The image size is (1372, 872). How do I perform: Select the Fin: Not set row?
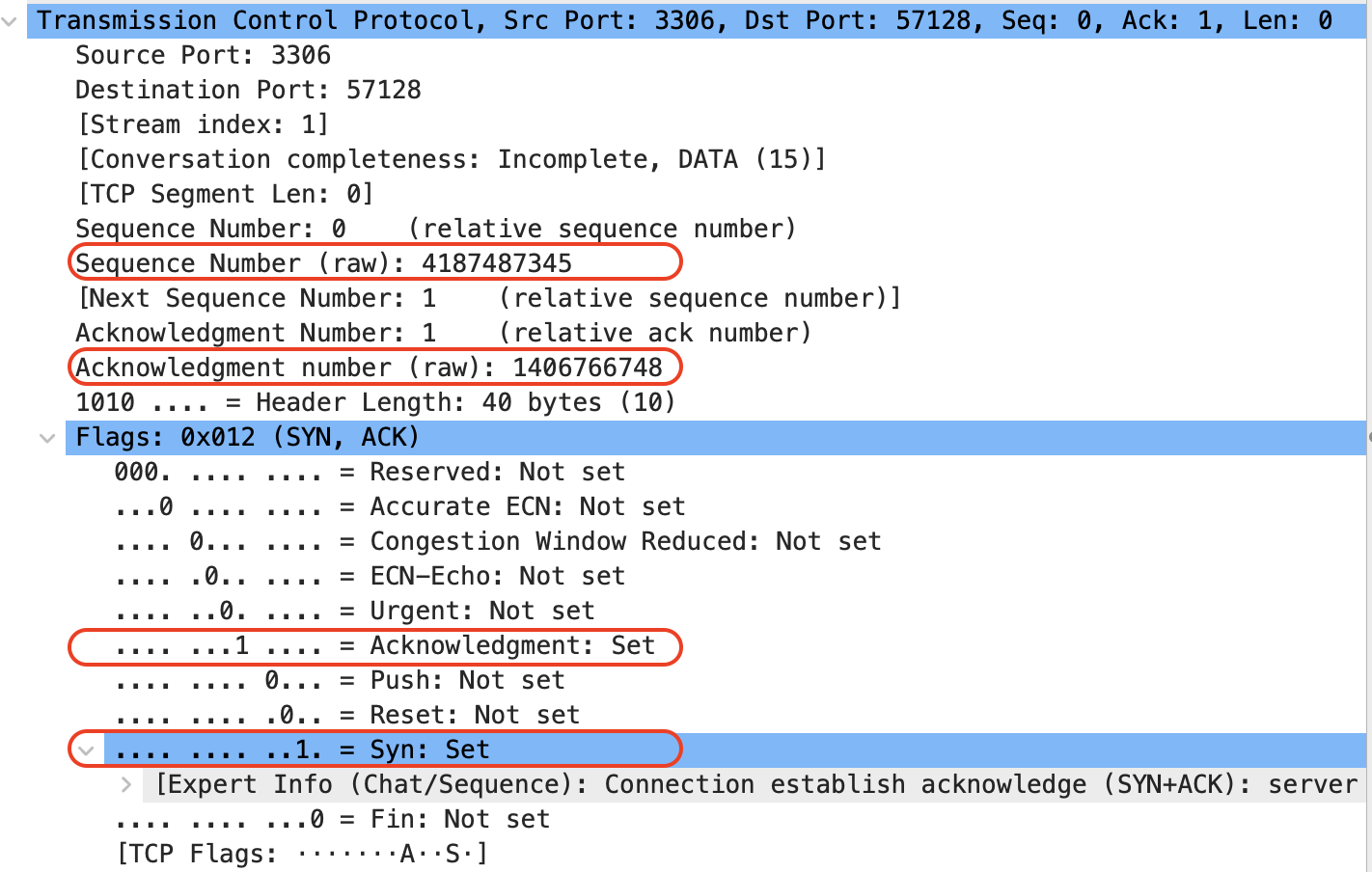[x=332, y=819]
